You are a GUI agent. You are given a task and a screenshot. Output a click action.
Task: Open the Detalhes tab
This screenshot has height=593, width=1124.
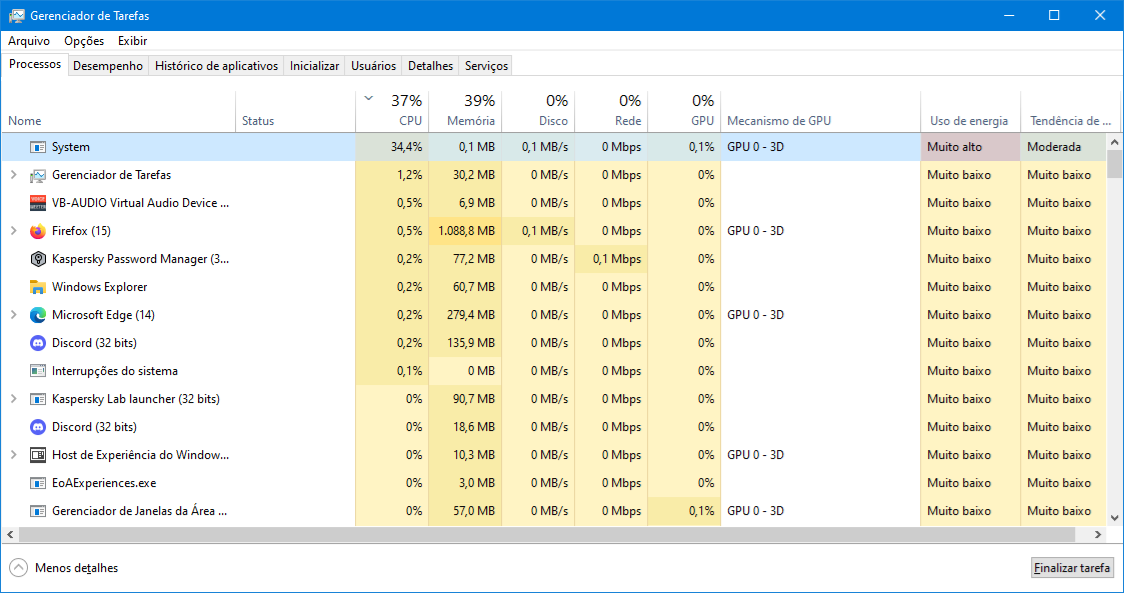click(430, 66)
